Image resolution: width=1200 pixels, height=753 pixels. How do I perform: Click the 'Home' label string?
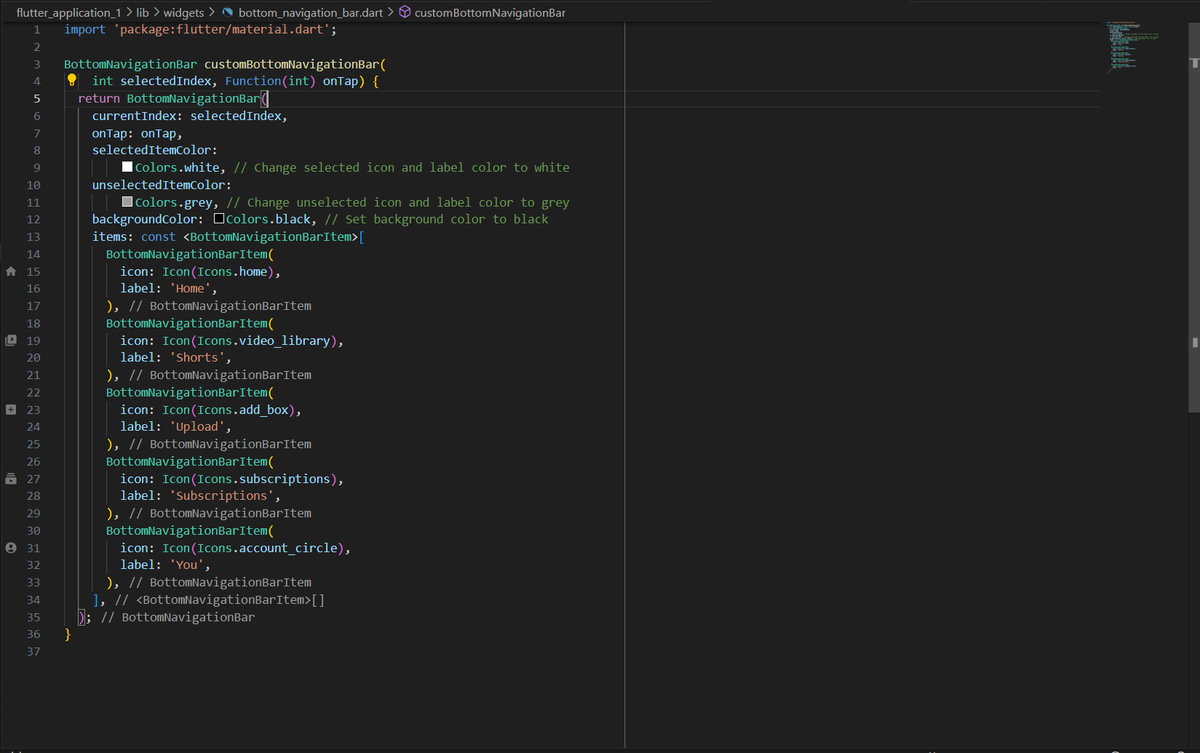pyautogui.click(x=190, y=288)
